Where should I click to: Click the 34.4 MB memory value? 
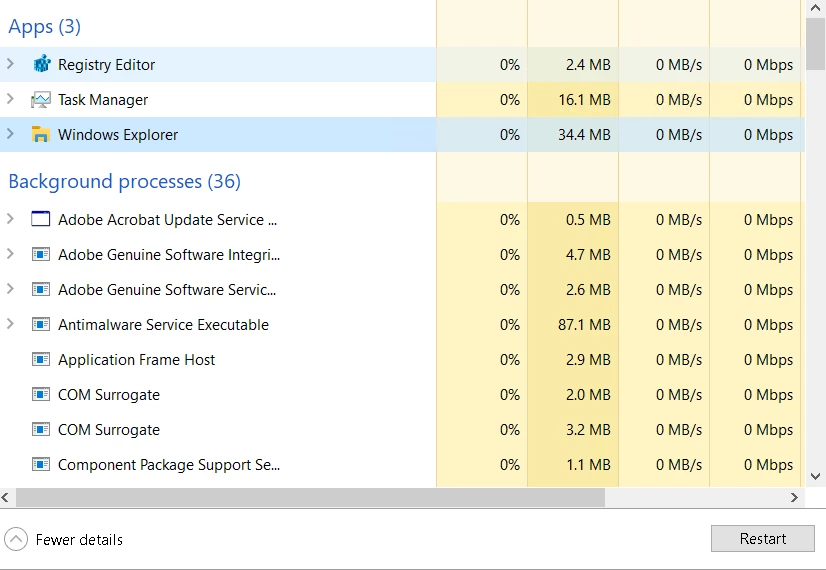(584, 135)
